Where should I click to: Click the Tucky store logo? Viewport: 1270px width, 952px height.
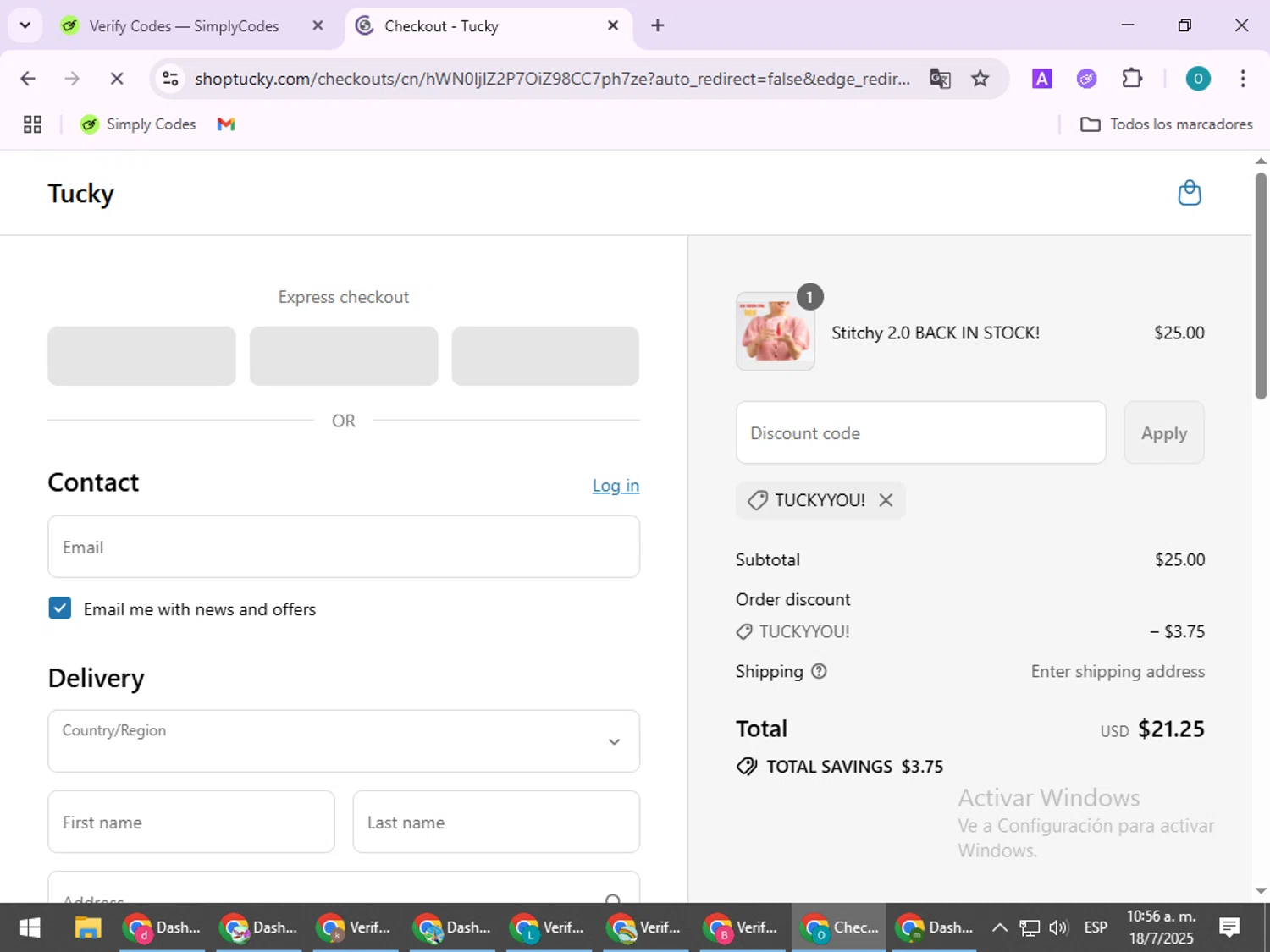(80, 193)
